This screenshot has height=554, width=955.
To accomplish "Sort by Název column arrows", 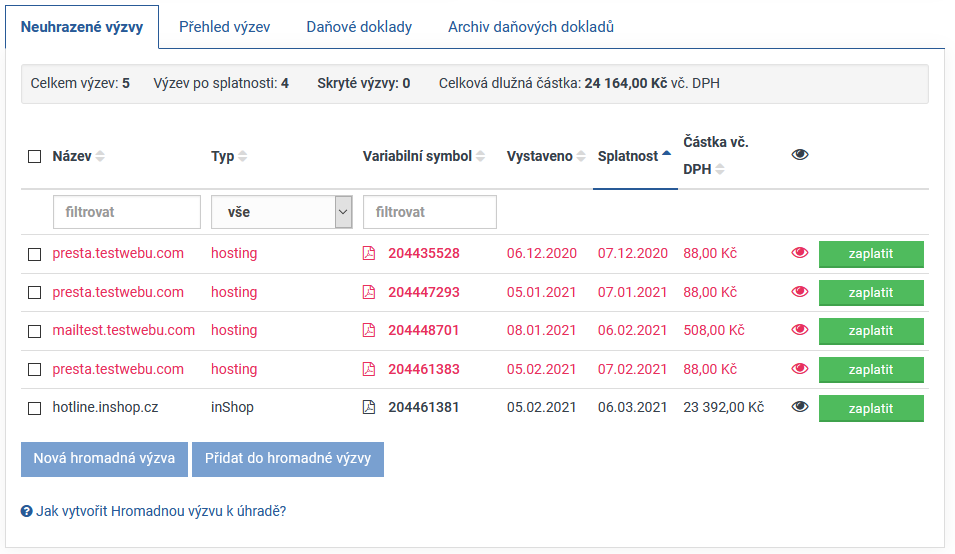I will tap(100, 157).
